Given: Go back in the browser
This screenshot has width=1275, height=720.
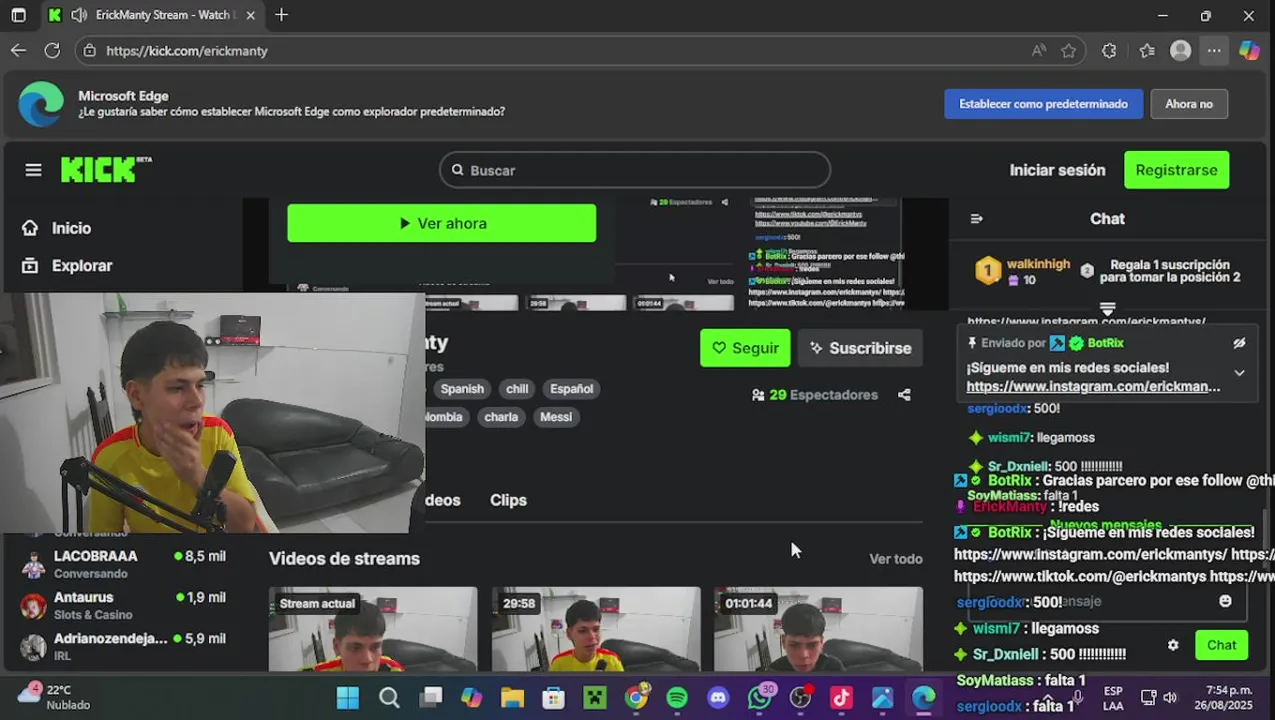Looking at the screenshot, I should pos(19,50).
